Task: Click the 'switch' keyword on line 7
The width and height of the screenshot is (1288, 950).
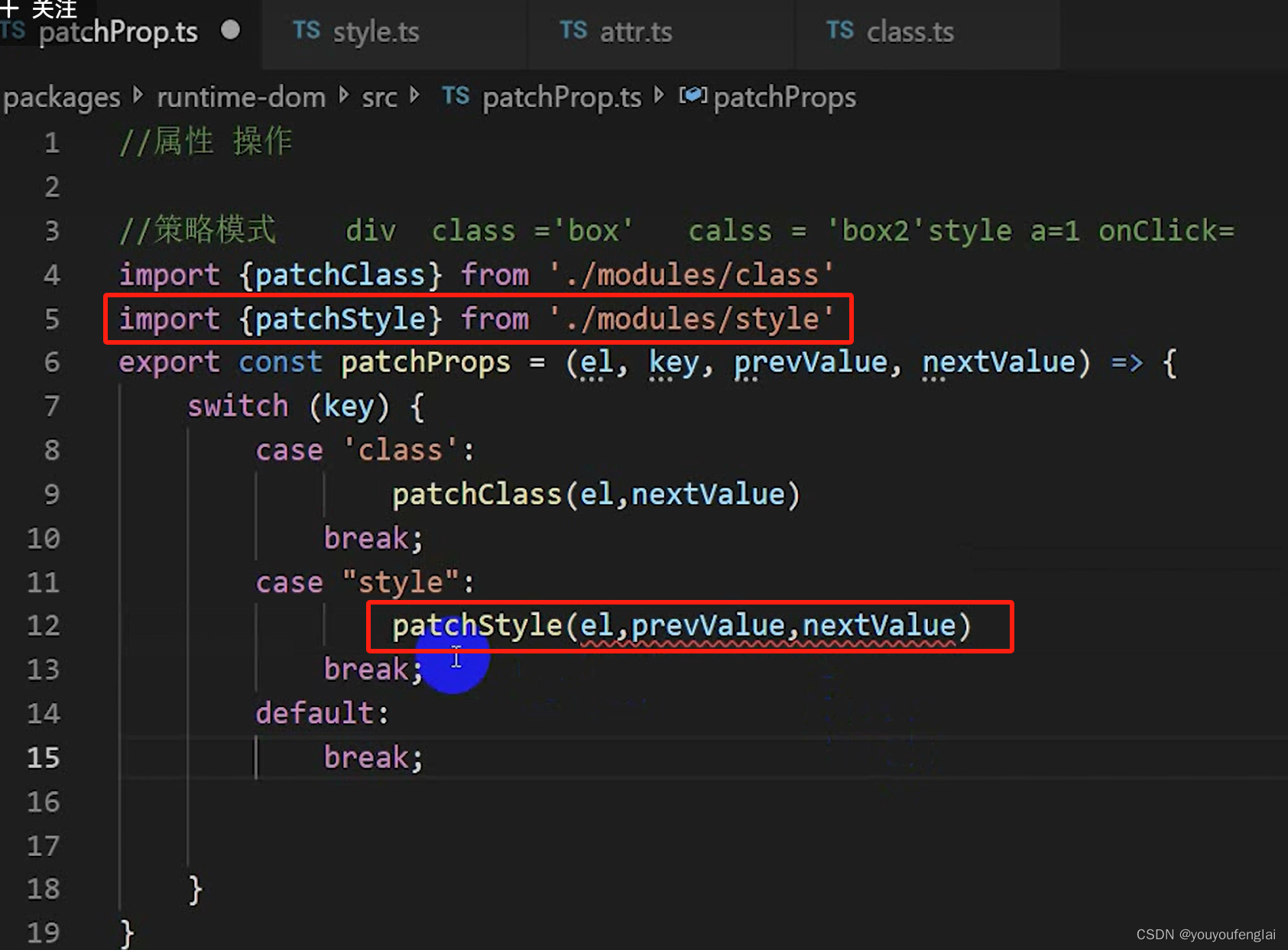Action: [238, 407]
